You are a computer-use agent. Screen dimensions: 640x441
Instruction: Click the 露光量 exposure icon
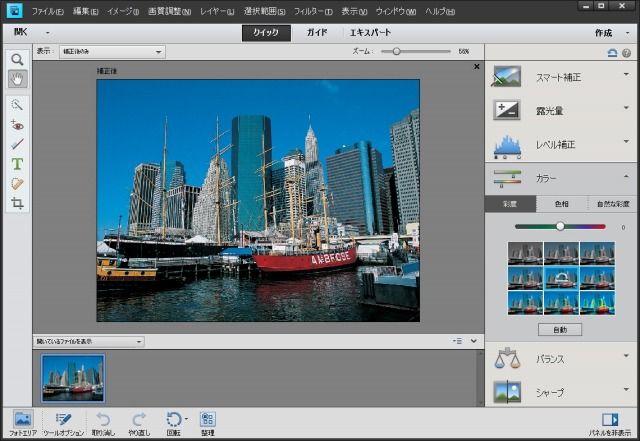click(507, 109)
